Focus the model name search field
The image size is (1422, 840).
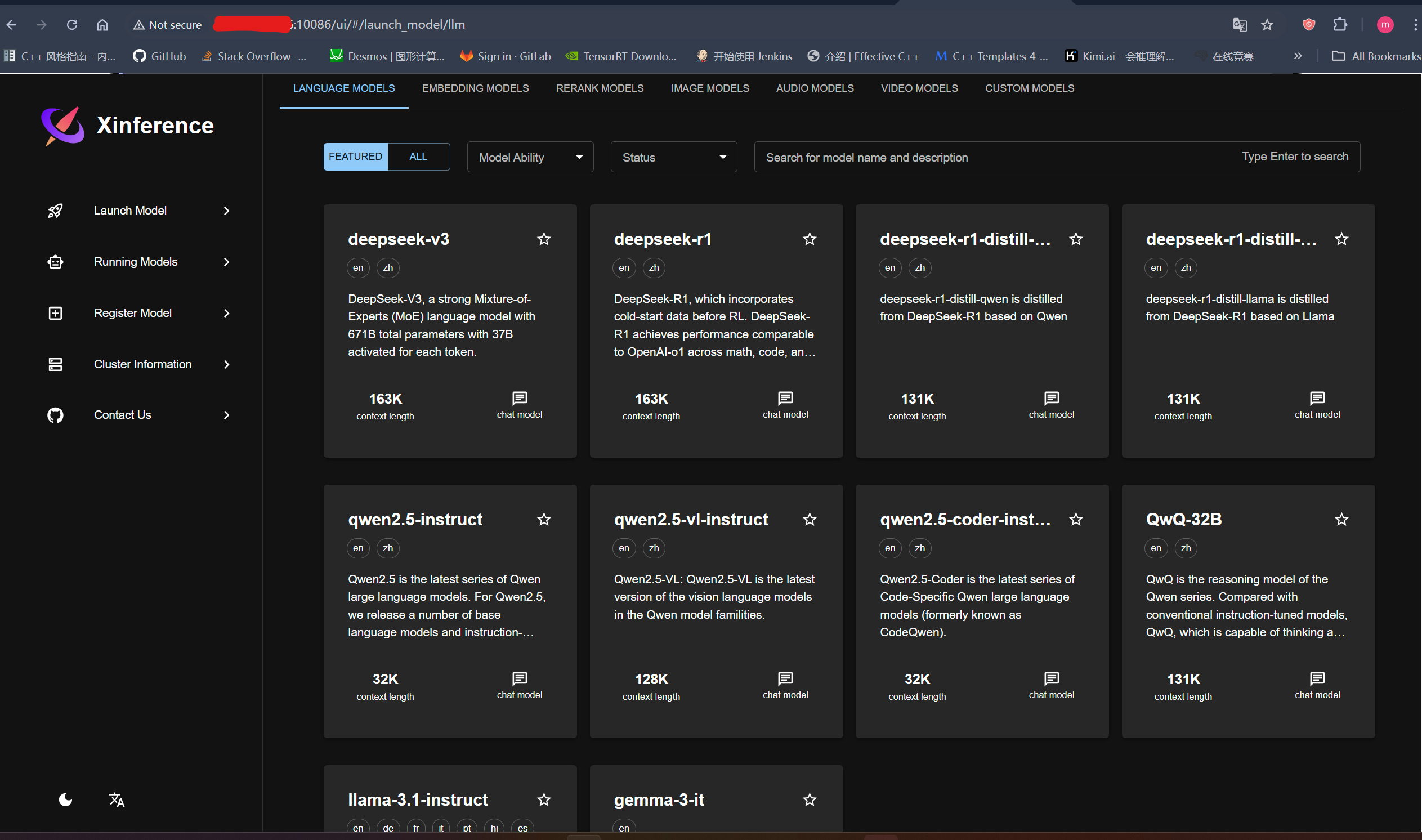point(1057,157)
